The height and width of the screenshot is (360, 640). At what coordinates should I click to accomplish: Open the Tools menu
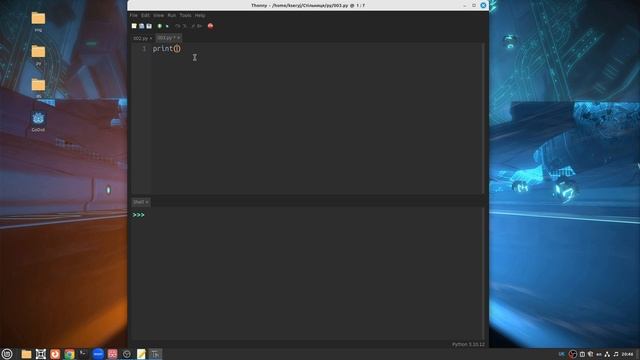tap(185, 16)
